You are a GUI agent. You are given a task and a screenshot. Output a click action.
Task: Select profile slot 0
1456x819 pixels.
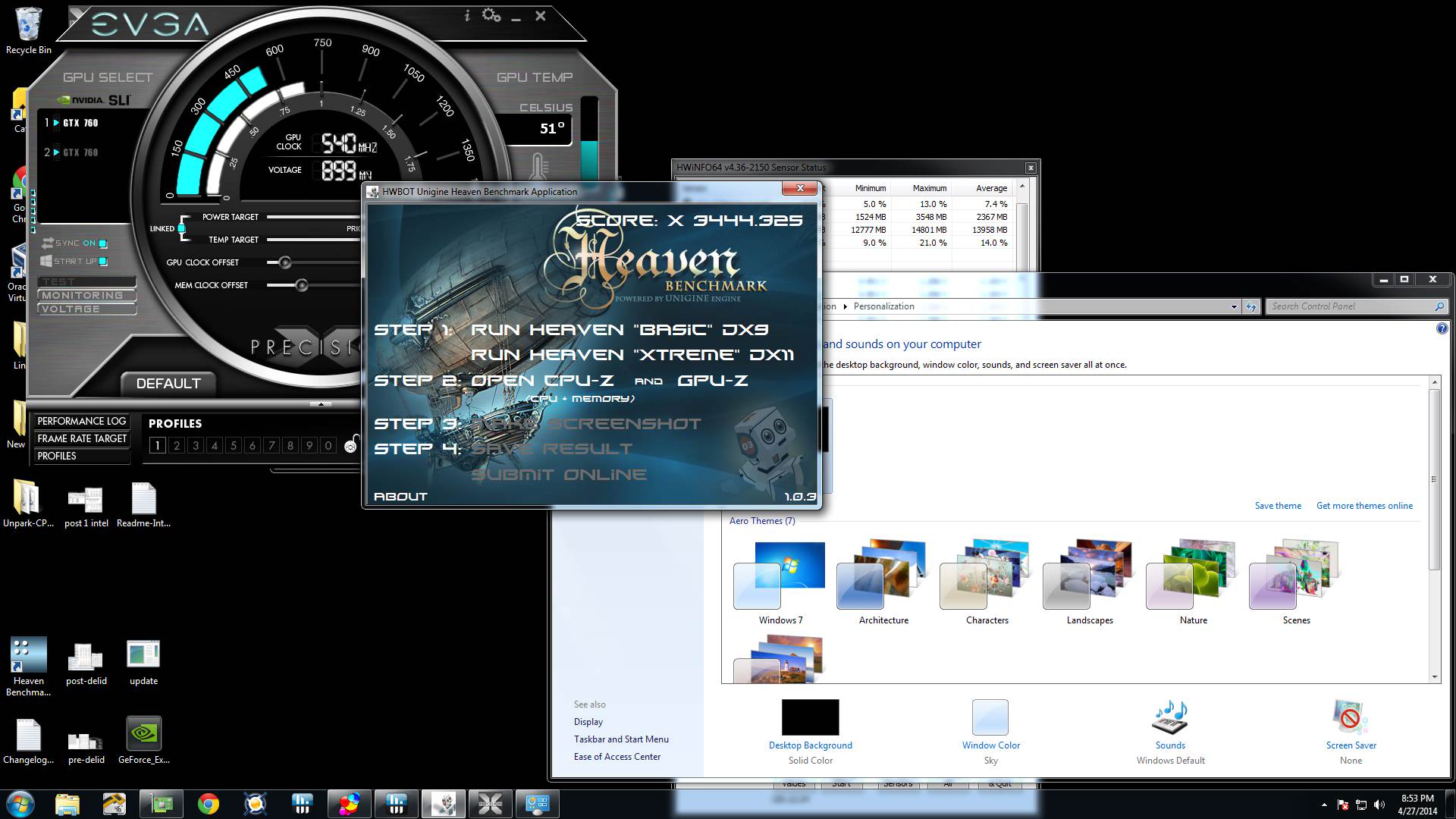click(328, 445)
